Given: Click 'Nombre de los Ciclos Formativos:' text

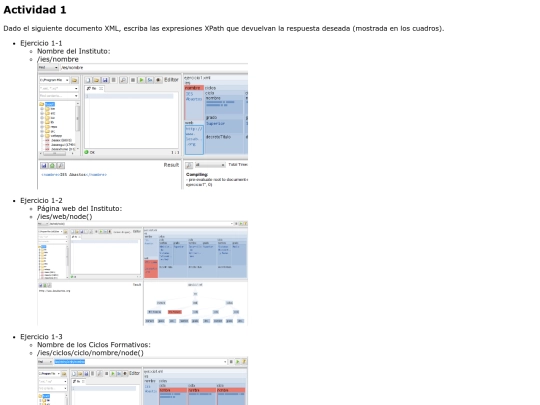Looking at the screenshot, I should [x=94, y=345].
